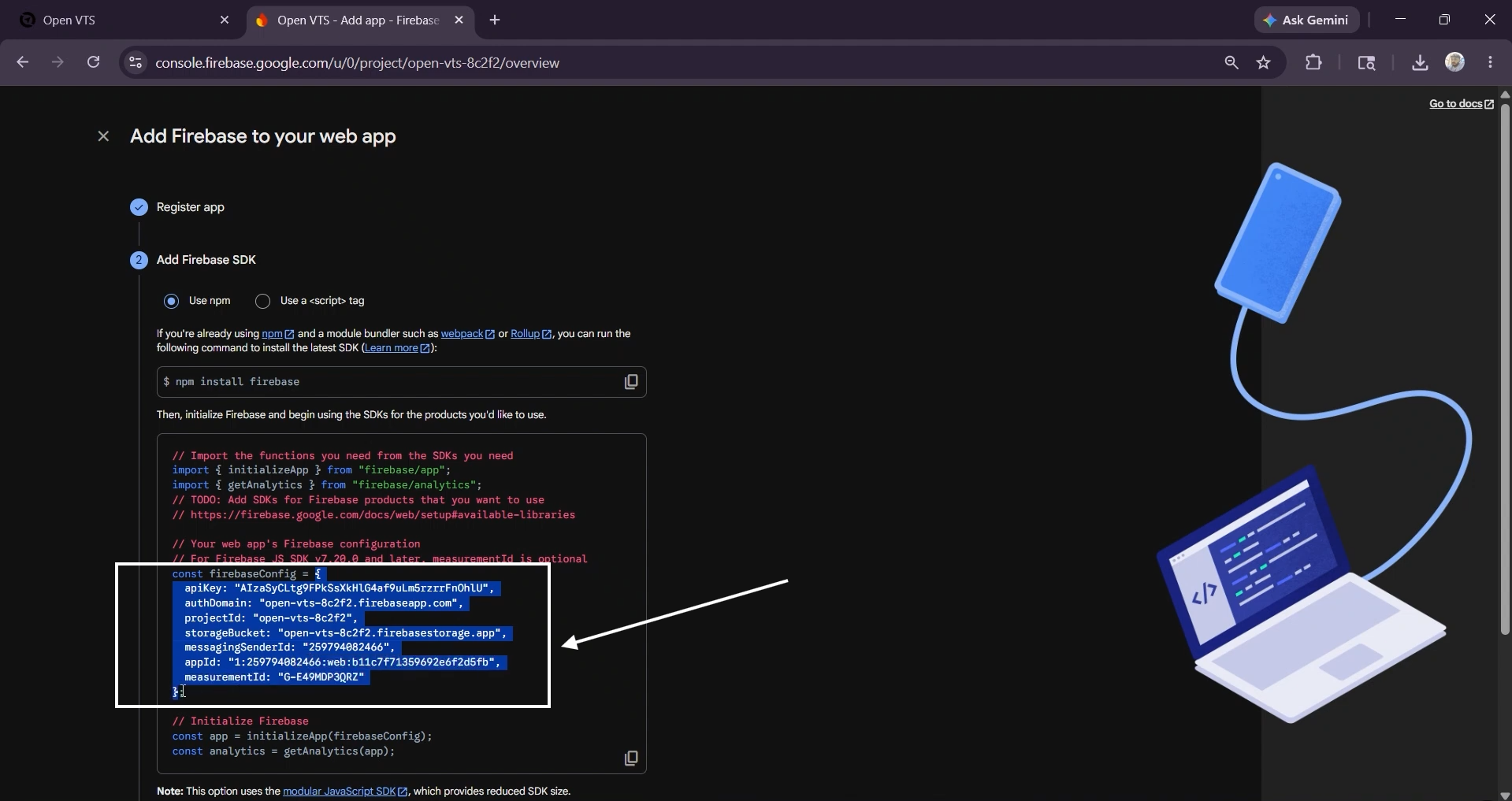
Task: Click the Ask Gemini button
Action: [x=1306, y=20]
